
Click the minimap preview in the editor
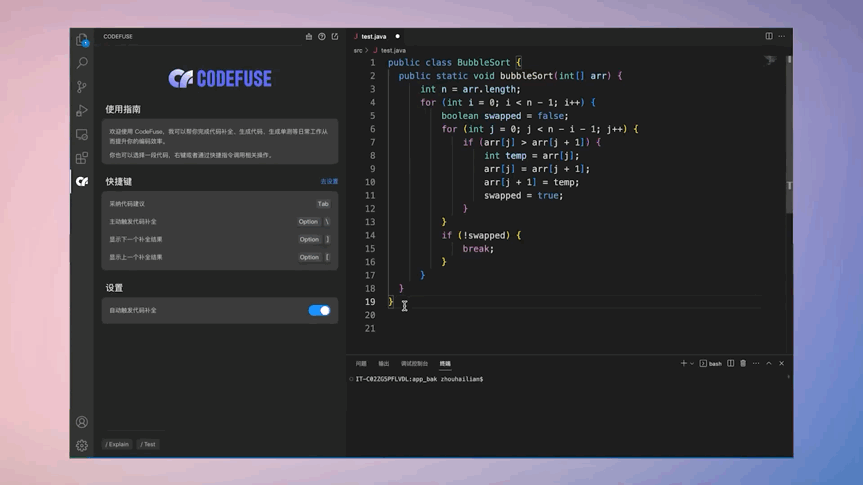pos(771,60)
